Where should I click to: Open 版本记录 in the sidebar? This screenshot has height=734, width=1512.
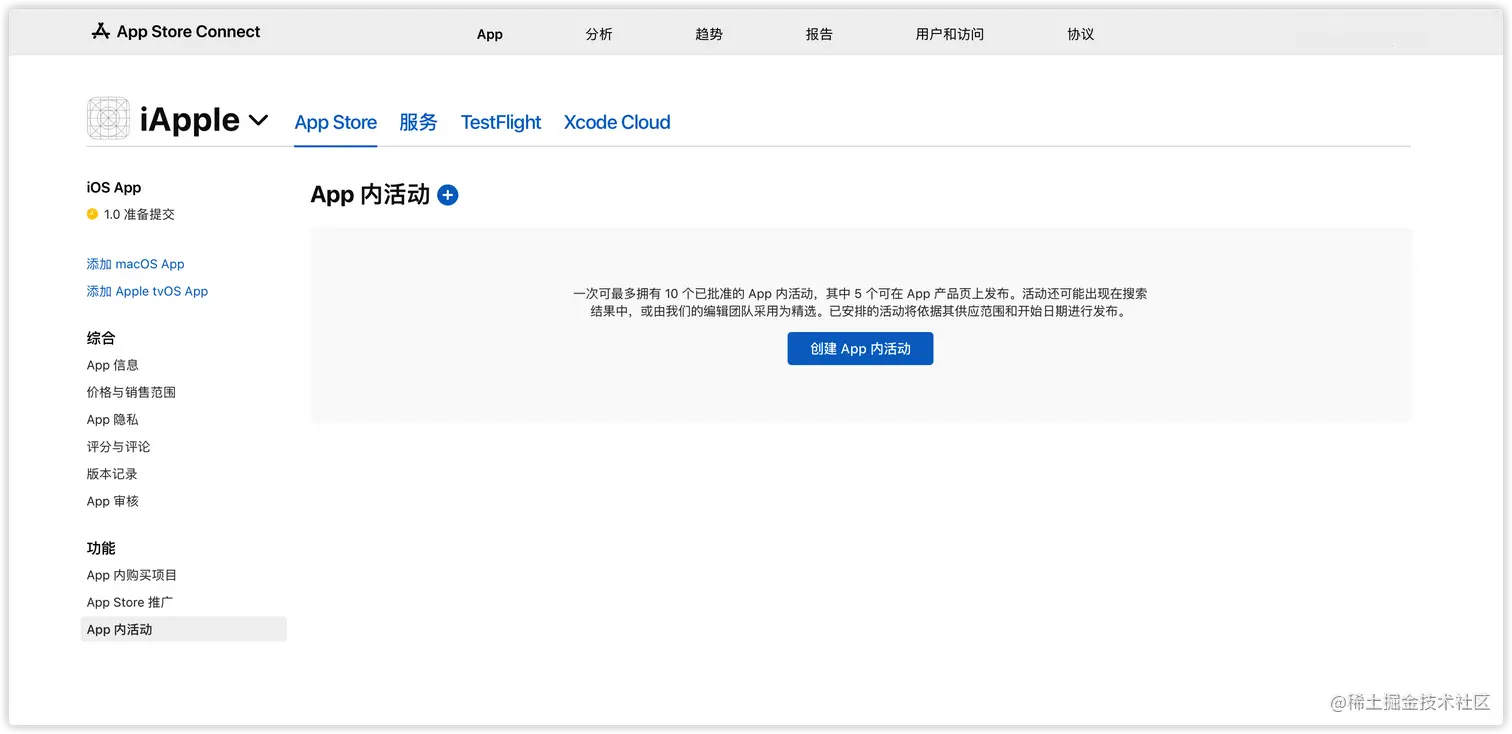tap(112, 474)
